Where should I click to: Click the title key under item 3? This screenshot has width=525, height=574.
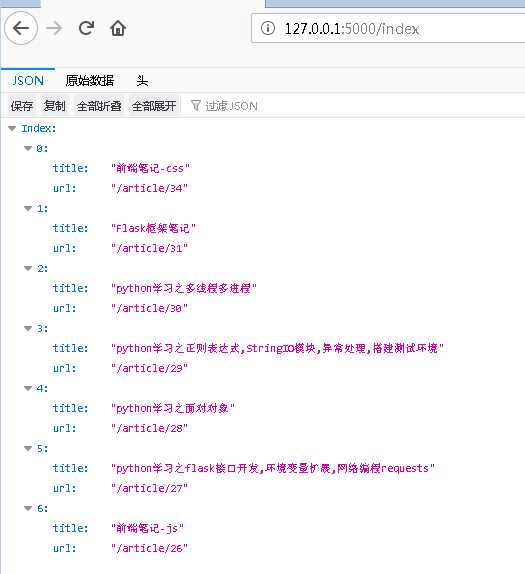click(x=70, y=348)
